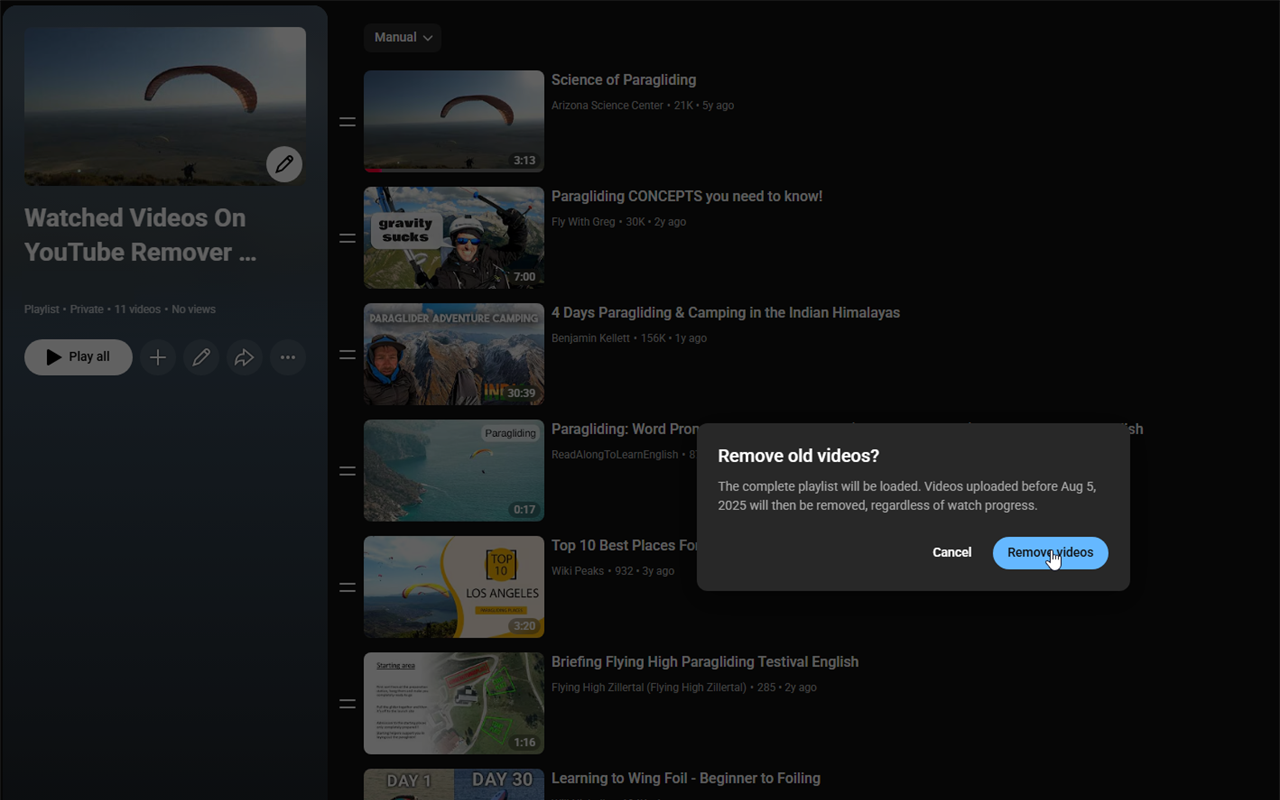The width and height of the screenshot is (1280, 800).
Task: Visit the Fly With Greg channel
Action: point(583,222)
